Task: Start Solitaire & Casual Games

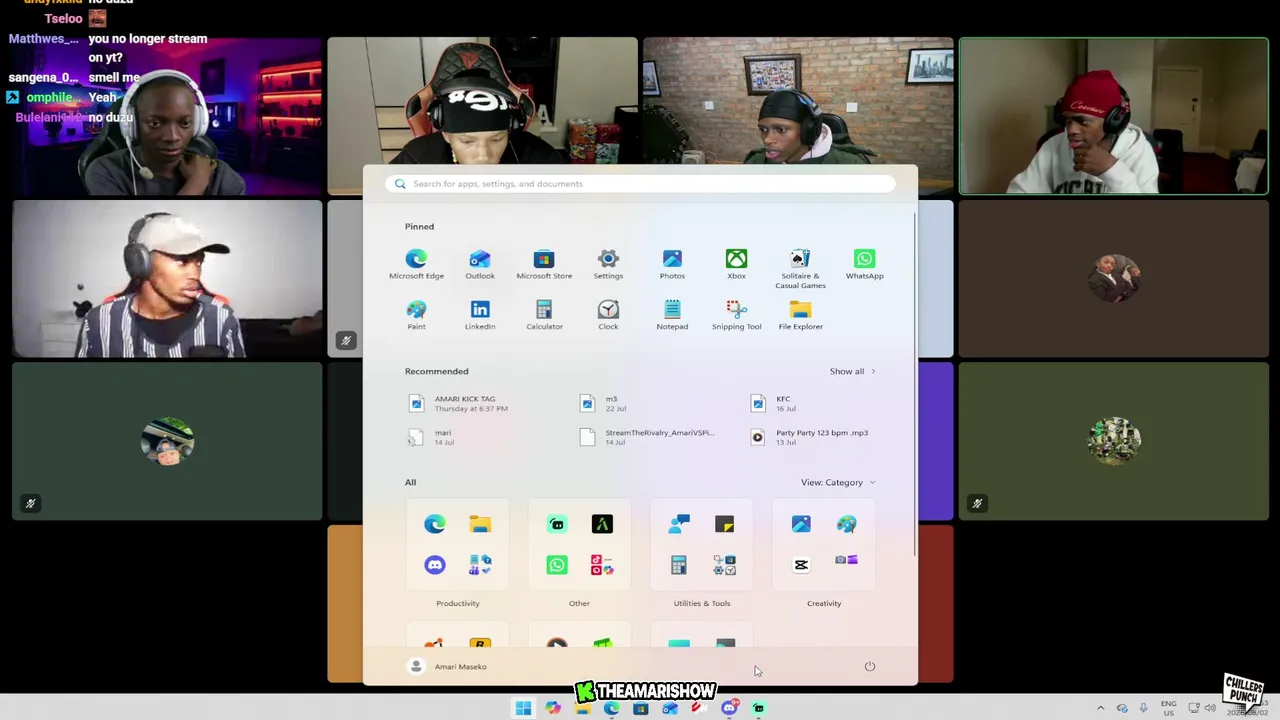Action: point(800,270)
